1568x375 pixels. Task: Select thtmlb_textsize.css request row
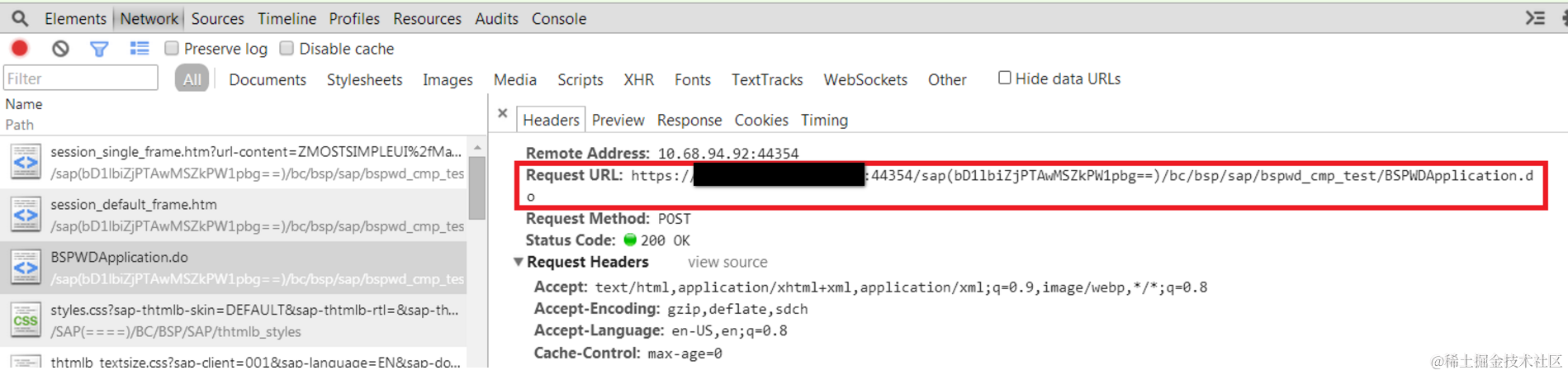pyautogui.click(x=233, y=358)
